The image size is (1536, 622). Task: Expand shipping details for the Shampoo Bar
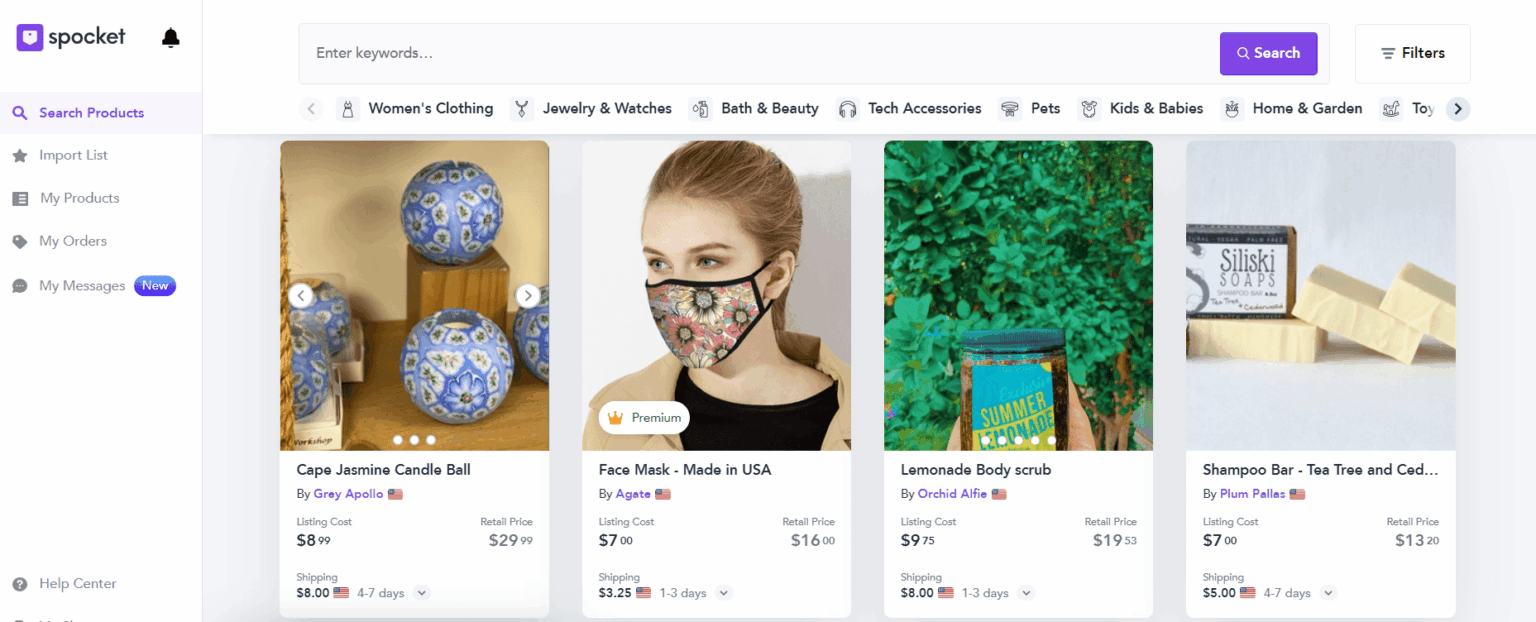[1327, 592]
